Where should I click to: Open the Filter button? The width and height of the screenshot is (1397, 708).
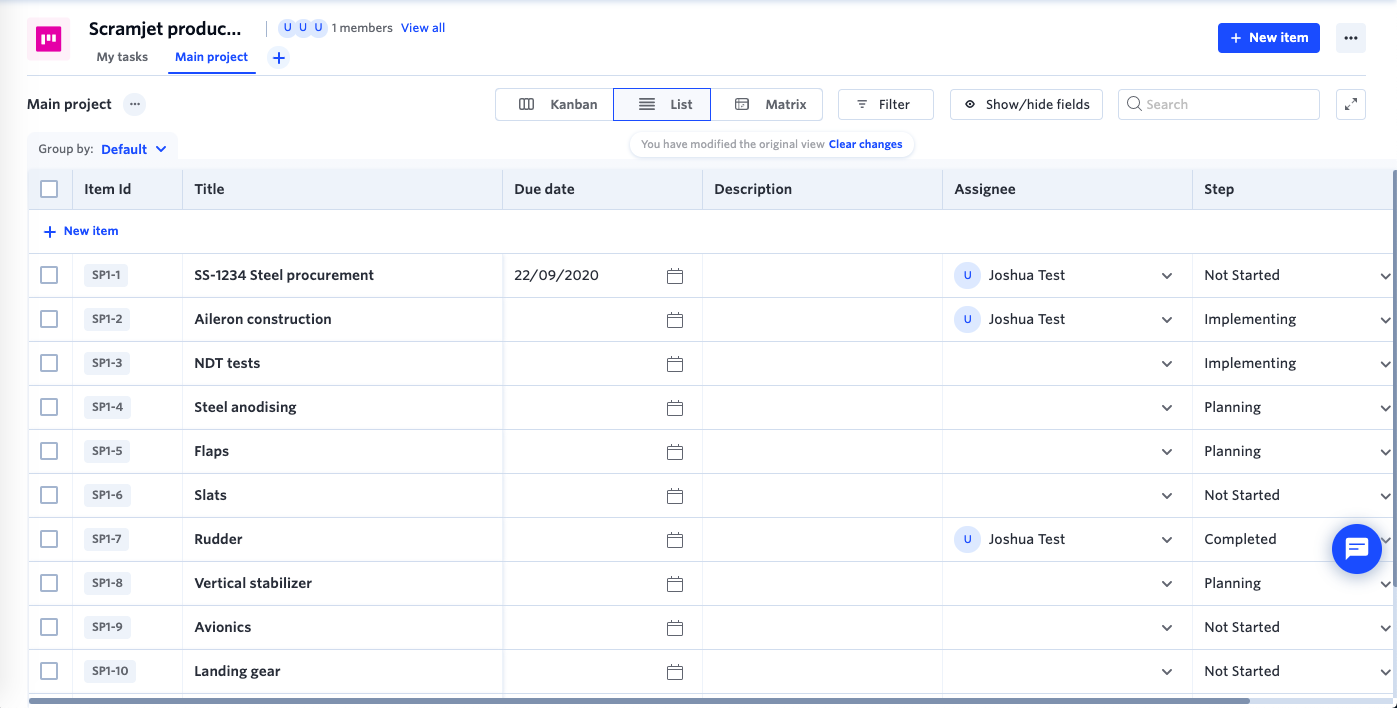(x=885, y=104)
